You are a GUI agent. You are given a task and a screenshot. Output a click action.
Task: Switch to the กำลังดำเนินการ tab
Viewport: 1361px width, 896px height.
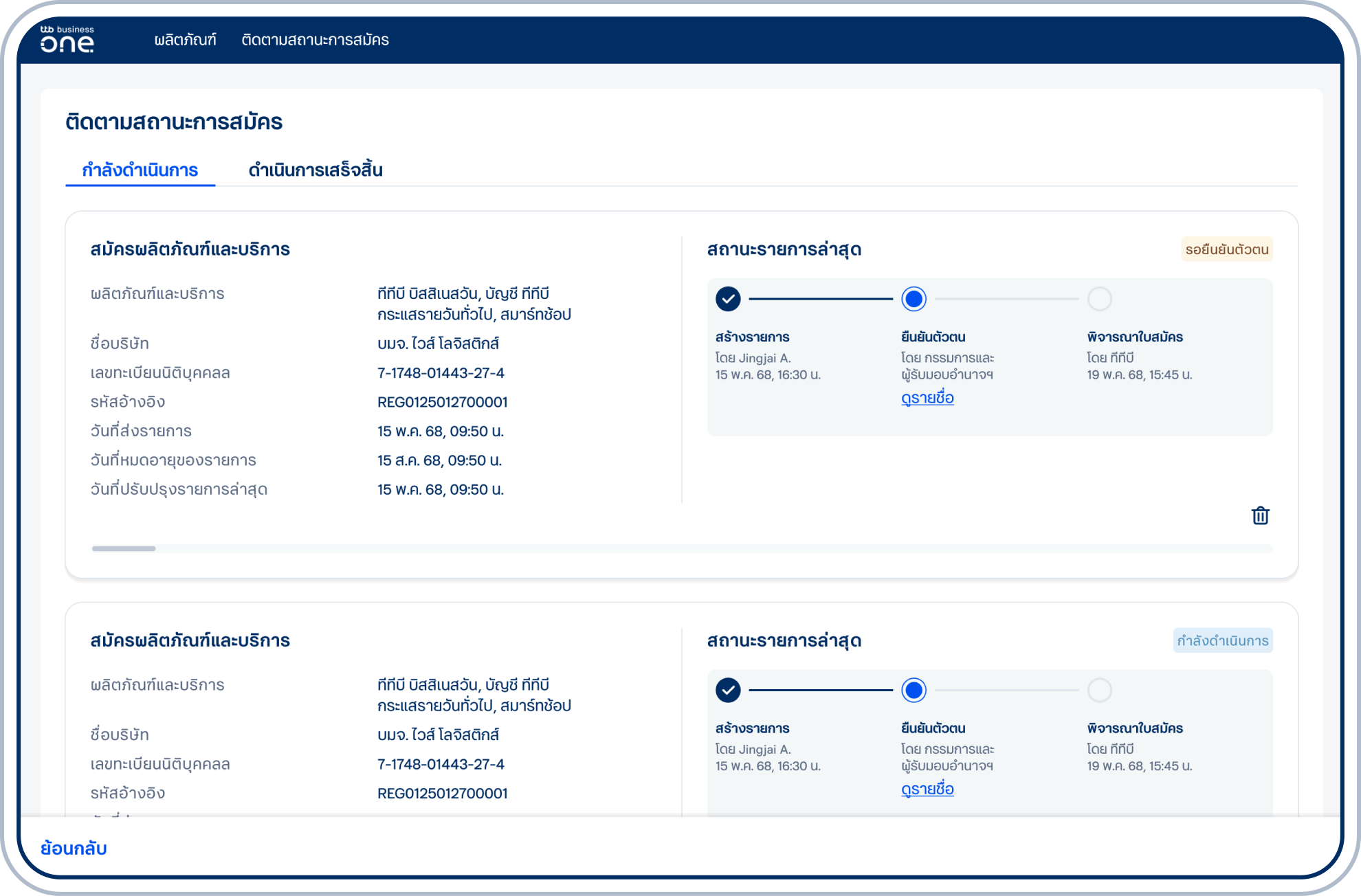coord(140,170)
